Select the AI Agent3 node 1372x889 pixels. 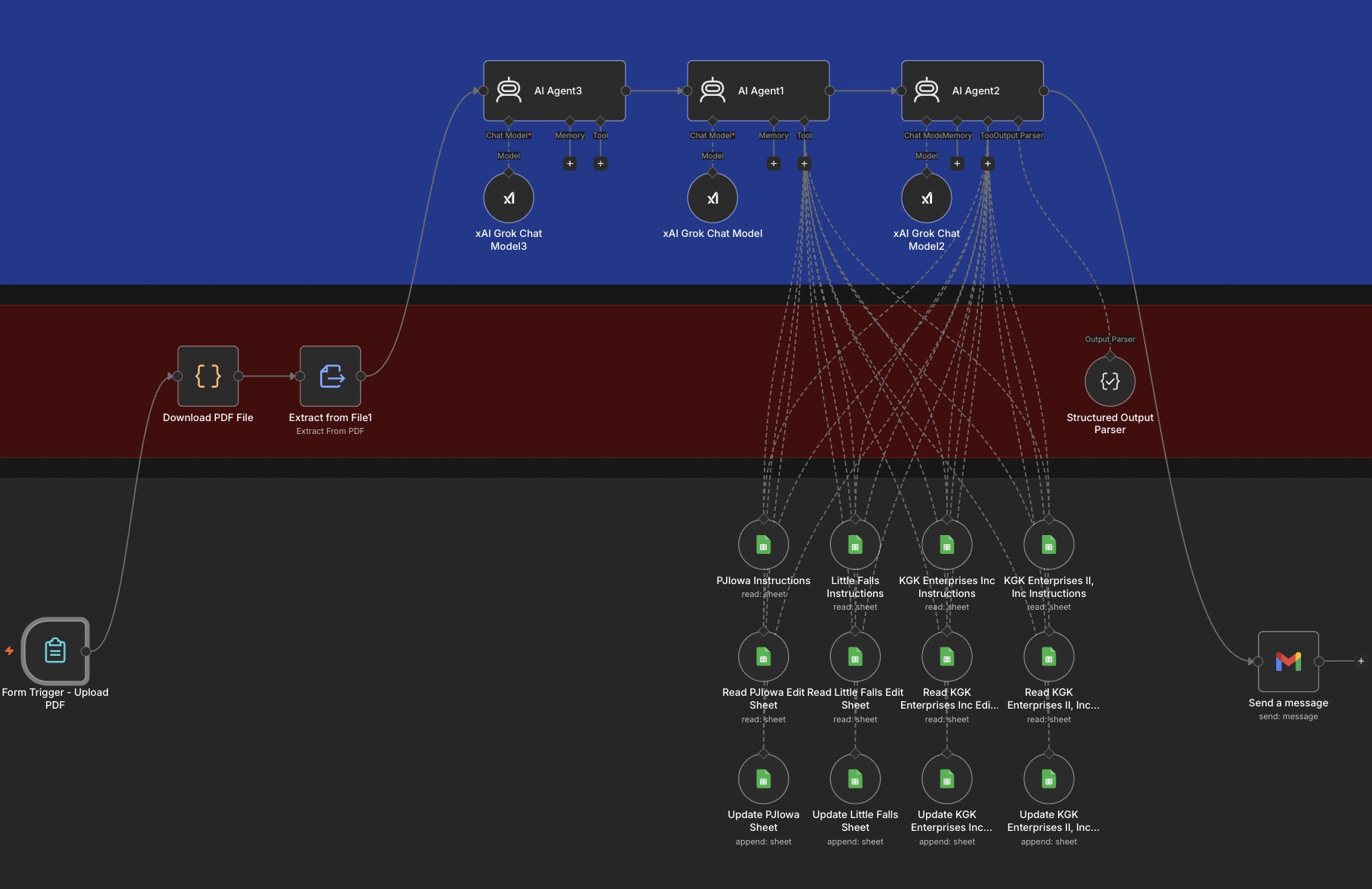point(555,91)
